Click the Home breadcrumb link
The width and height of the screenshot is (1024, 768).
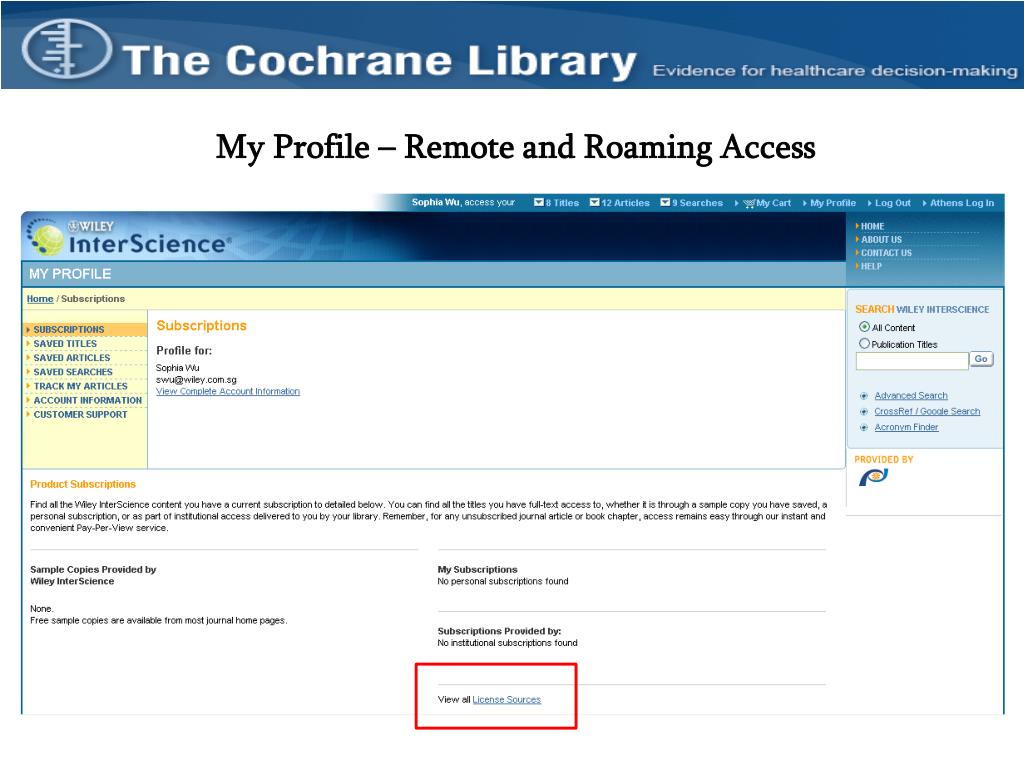40,298
